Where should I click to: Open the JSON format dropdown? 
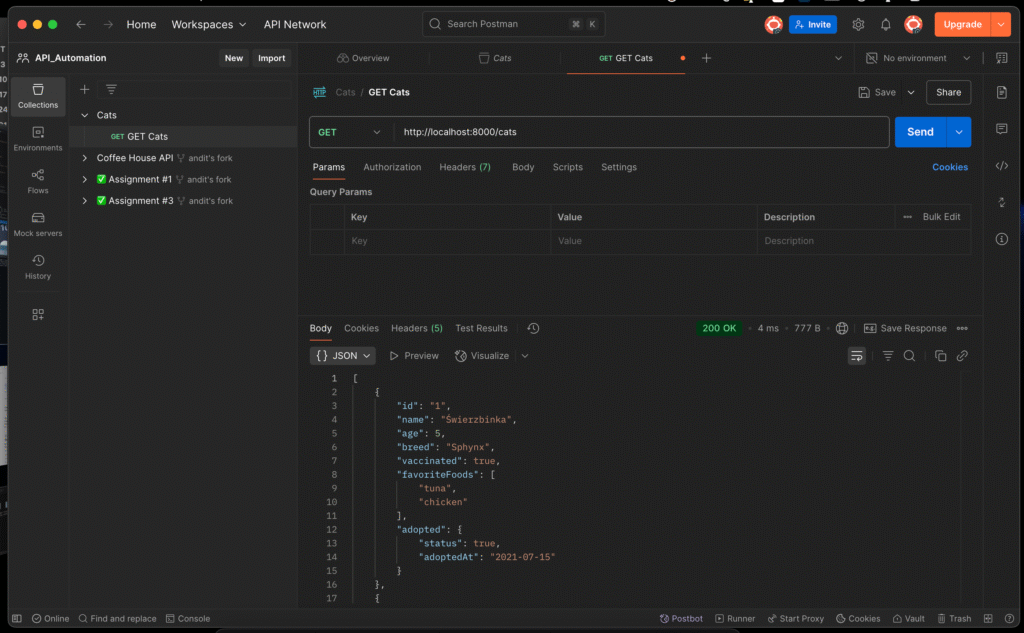pos(343,356)
